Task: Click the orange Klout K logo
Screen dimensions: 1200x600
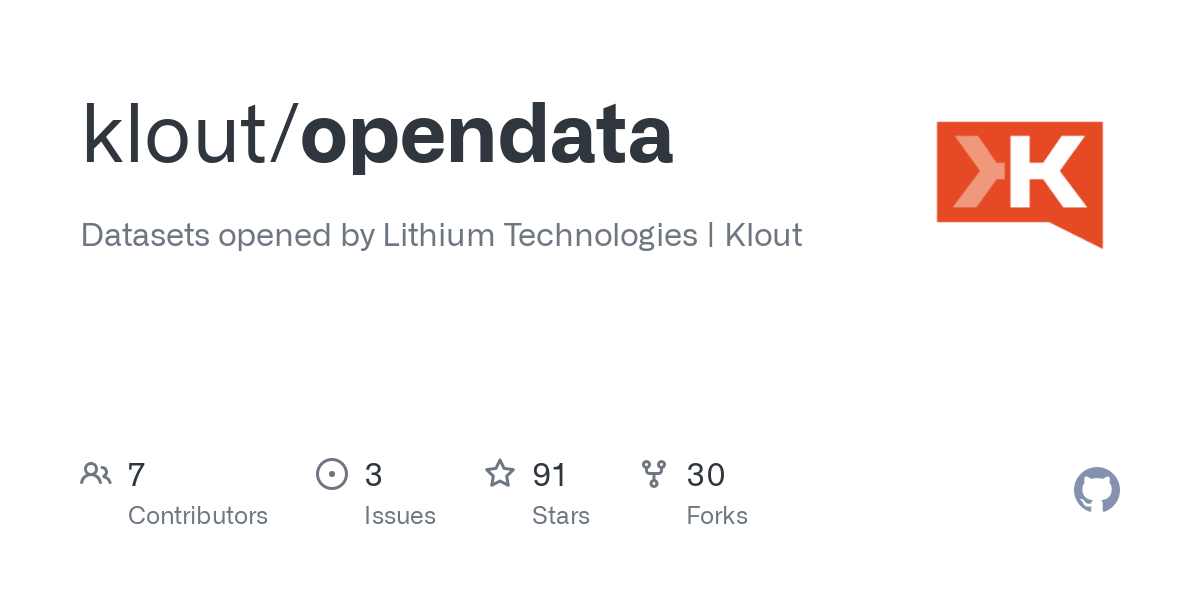Action: [1020, 184]
